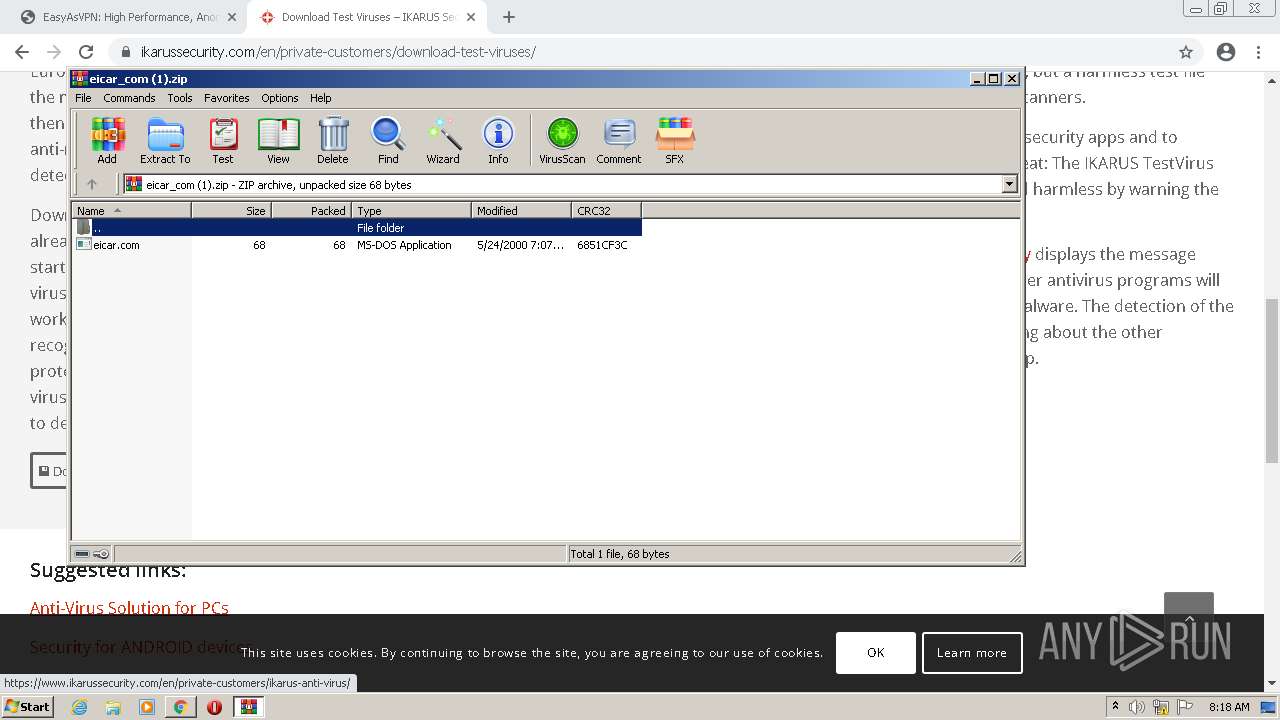
Task: Click the Extract To toolbar icon
Action: (x=165, y=140)
